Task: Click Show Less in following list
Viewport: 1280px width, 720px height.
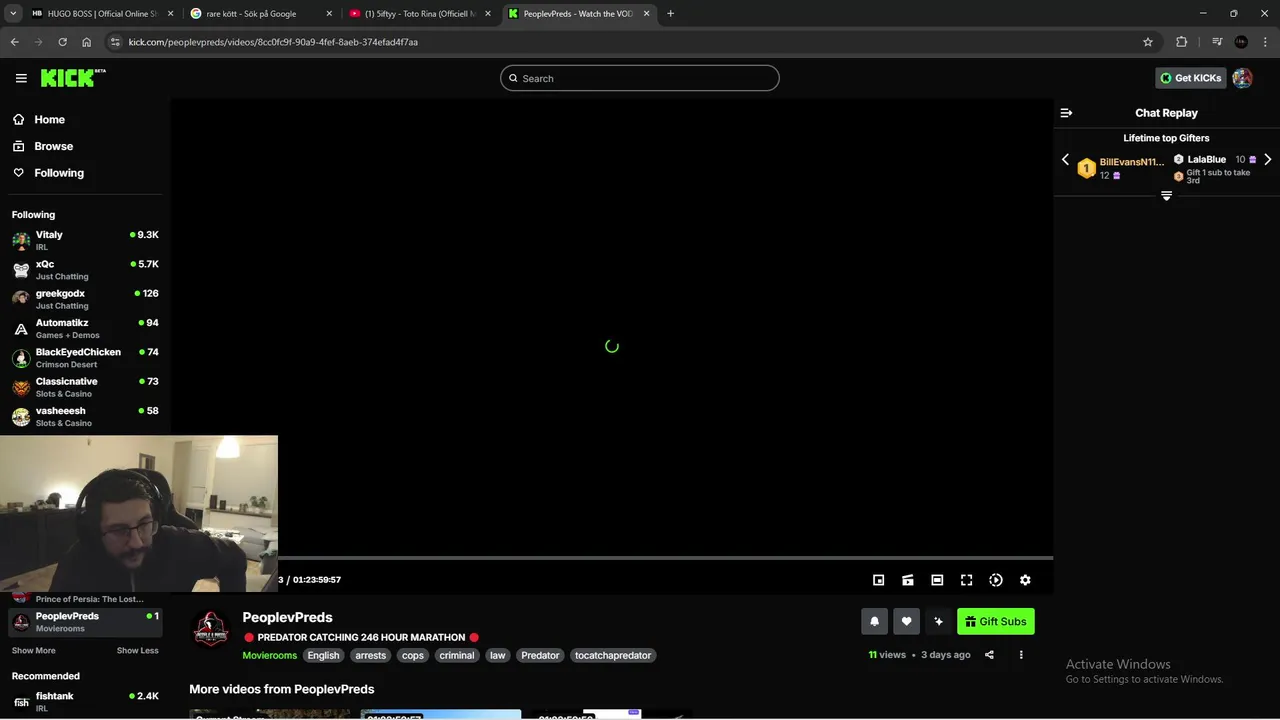Action: click(x=137, y=650)
